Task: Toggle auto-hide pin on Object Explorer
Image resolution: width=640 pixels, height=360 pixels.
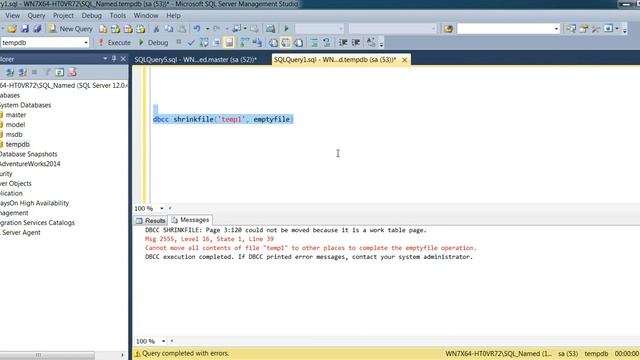Action: [114, 59]
